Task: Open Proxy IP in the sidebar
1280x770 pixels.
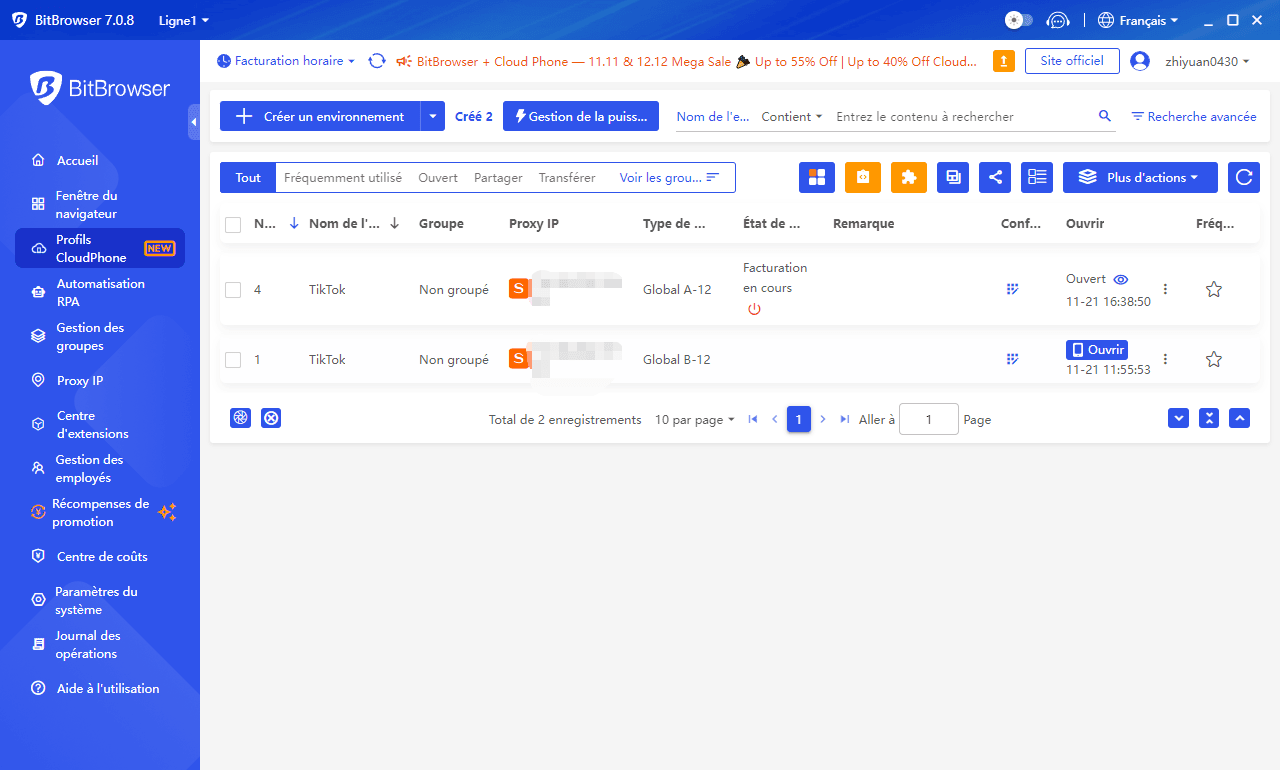Action: click(x=80, y=381)
